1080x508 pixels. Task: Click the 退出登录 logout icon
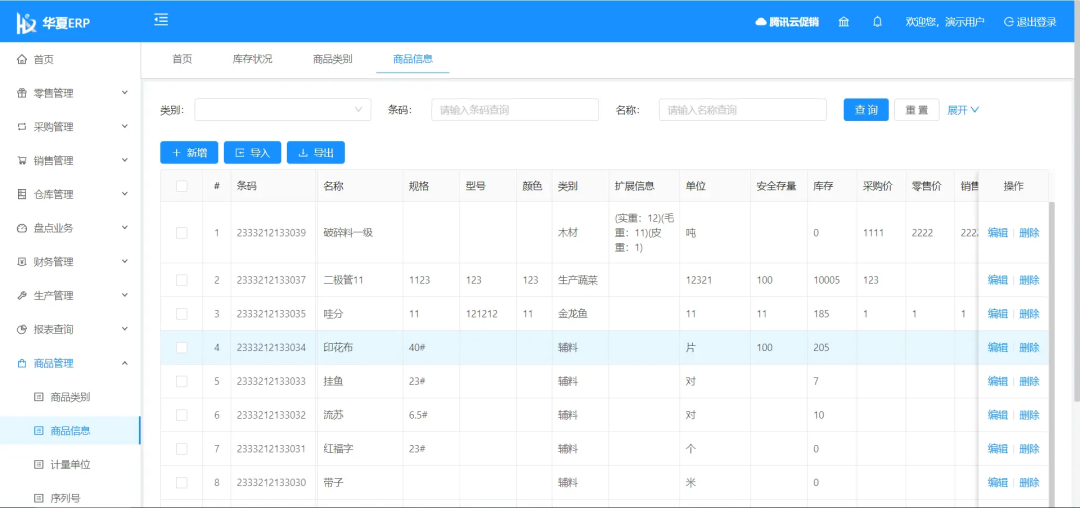1008,22
